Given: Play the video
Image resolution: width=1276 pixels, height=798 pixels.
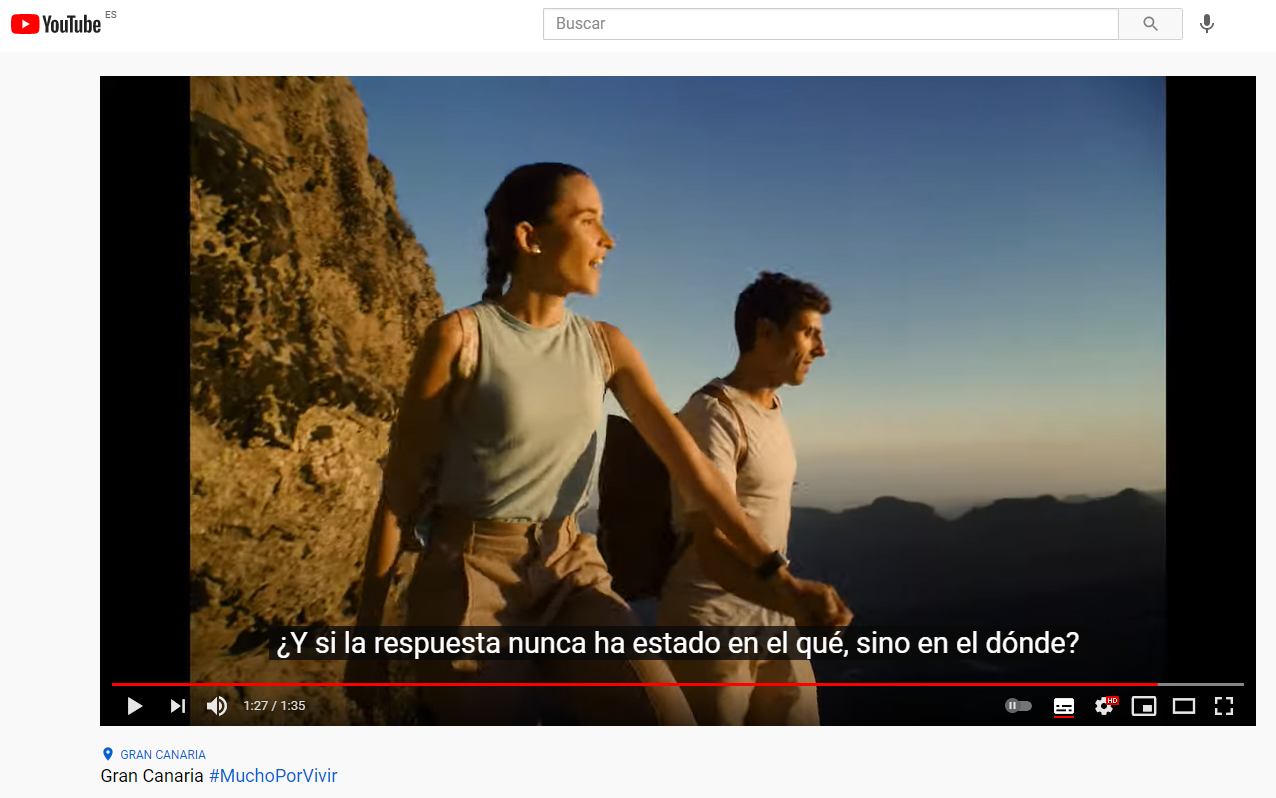Looking at the screenshot, I should [134, 706].
